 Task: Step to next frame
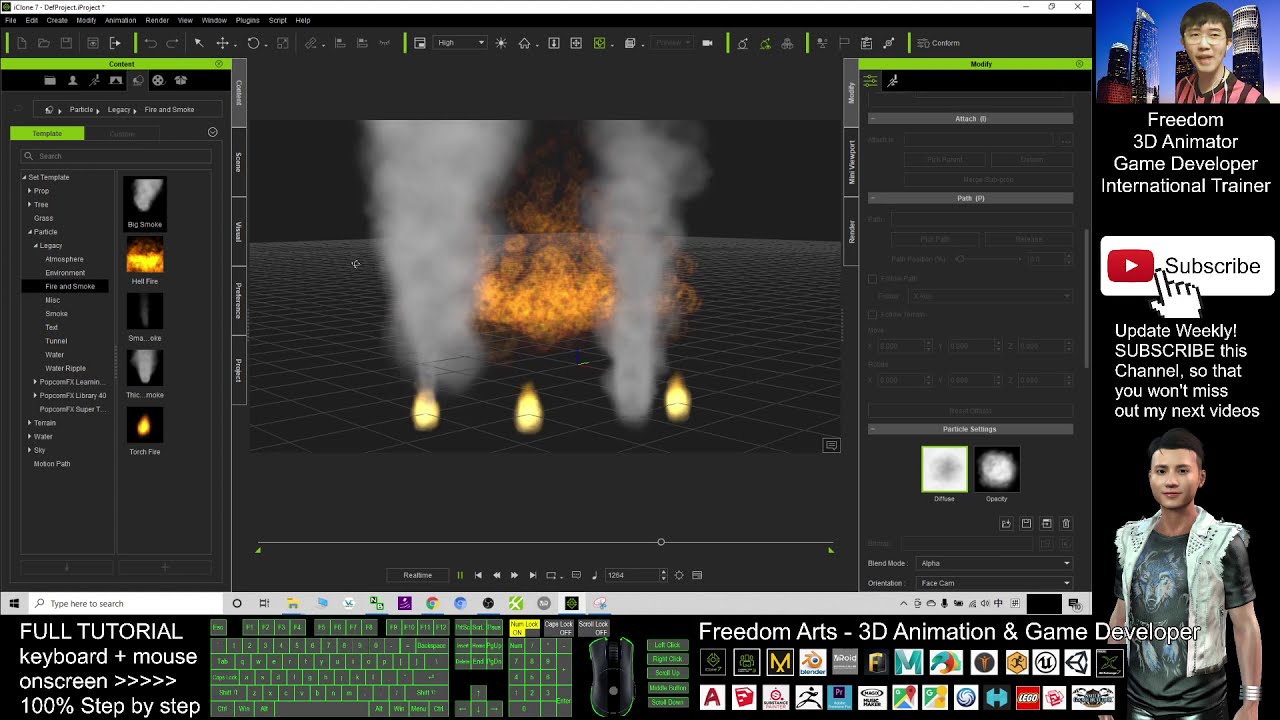click(514, 575)
